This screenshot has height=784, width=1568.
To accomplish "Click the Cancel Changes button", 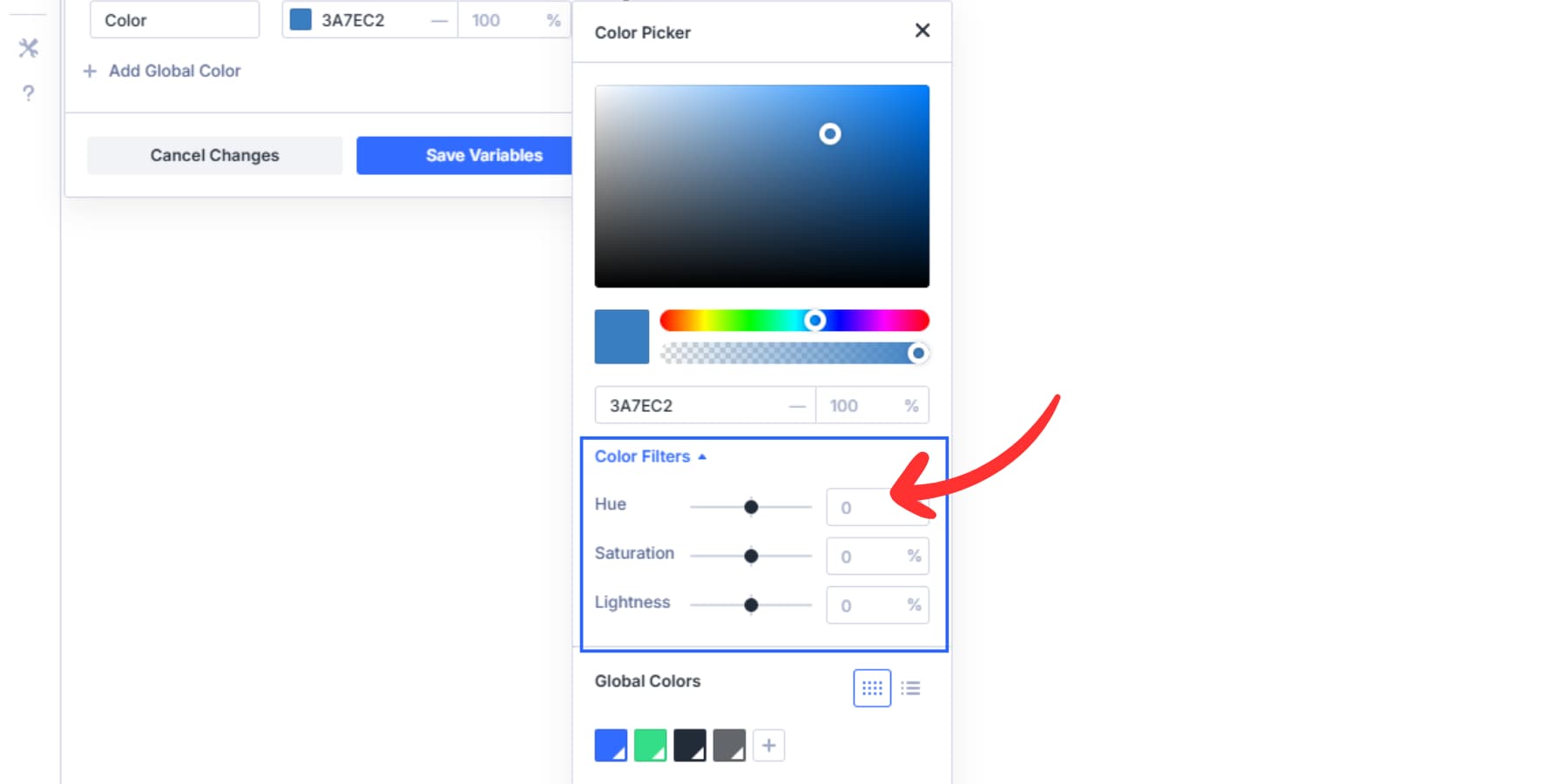I will pos(214,155).
